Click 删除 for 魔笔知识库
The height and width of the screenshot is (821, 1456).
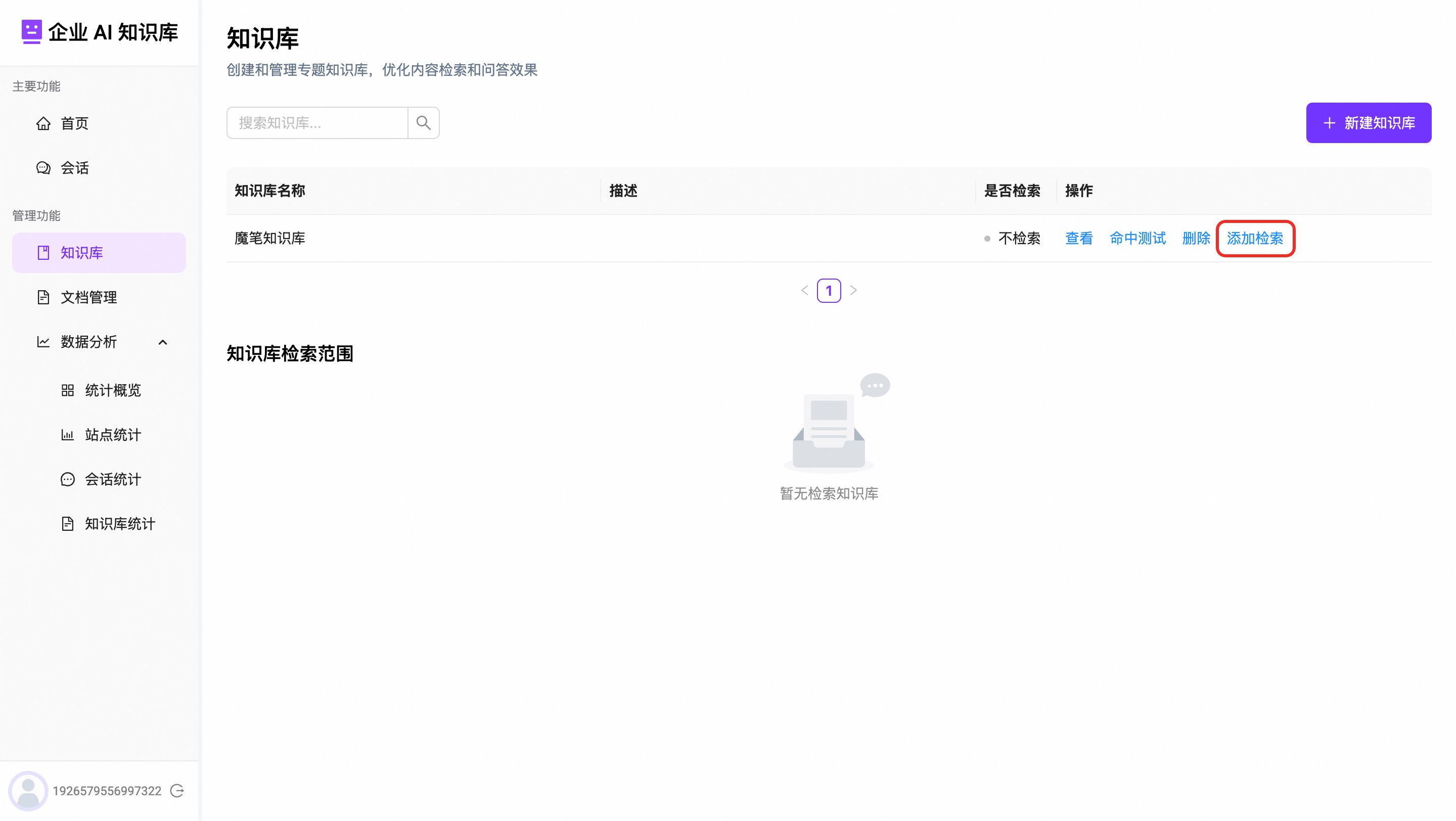1196,239
